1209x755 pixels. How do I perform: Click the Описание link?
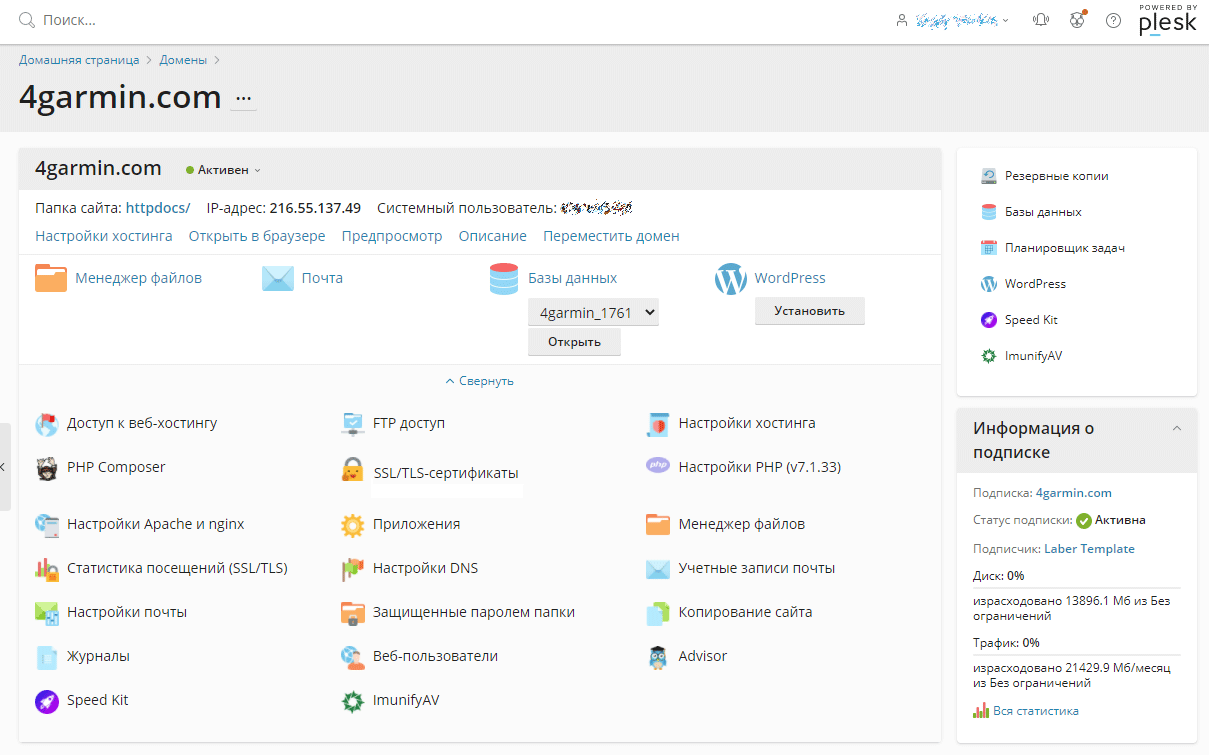(x=493, y=236)
